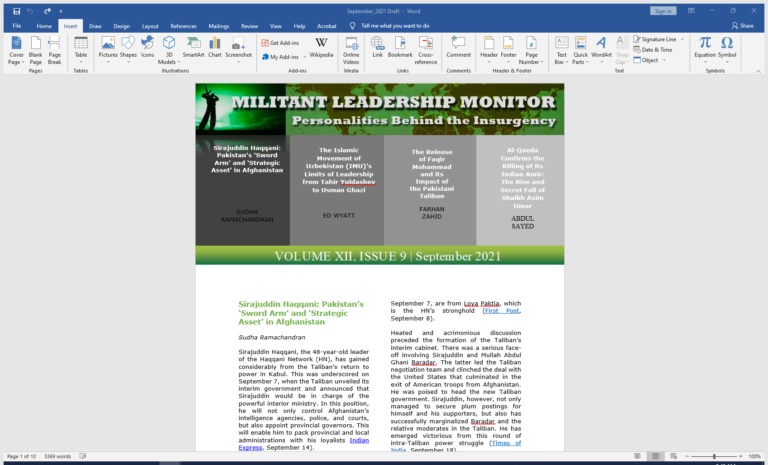
Task: Open the Customize Quick Access Toolbar dropdown
Action: tap(61, 11)
